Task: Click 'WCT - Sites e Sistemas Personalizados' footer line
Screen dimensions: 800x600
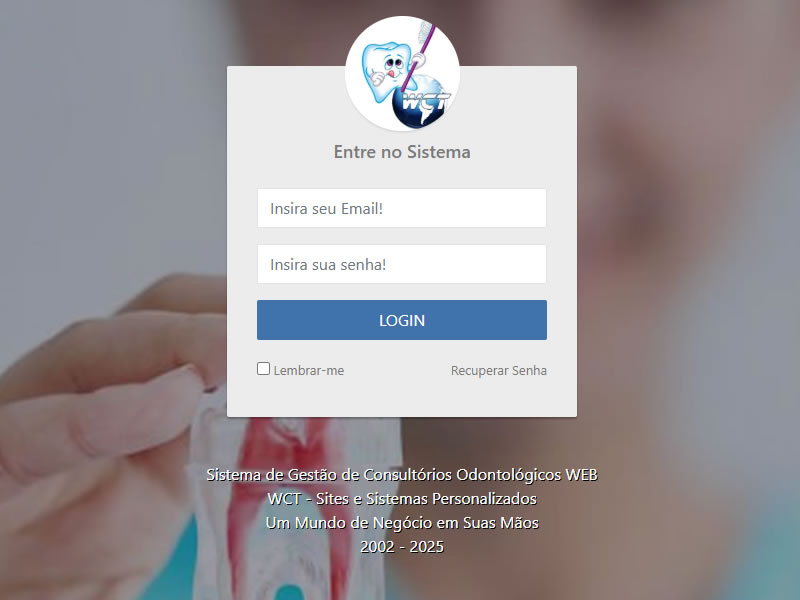Action: pos(402,498)
